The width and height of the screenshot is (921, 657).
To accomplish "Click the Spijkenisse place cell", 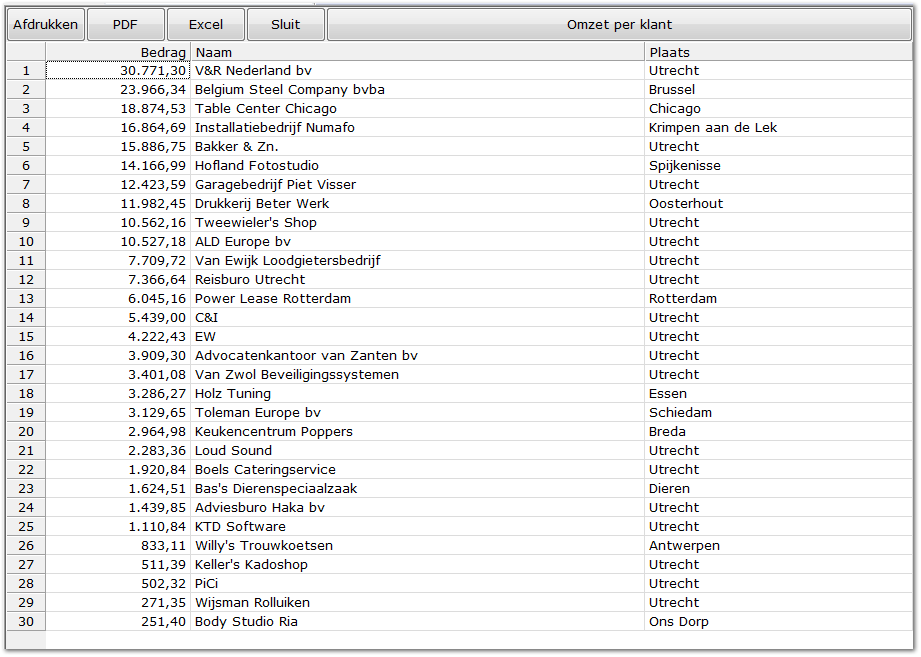I will point(778,166).
